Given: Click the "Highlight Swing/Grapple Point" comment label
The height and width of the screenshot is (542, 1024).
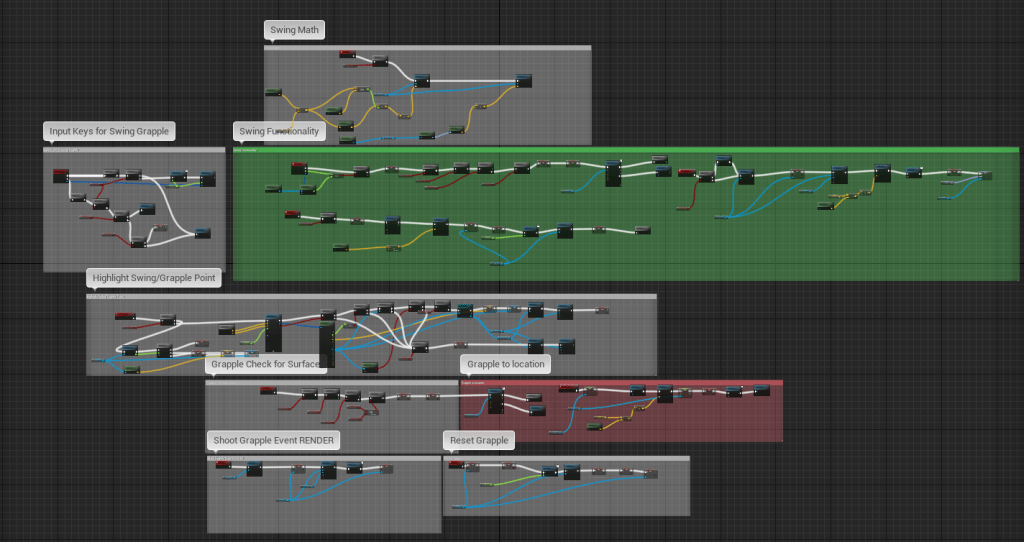Looking at the screenshot, I should click(x=153, y=277).
